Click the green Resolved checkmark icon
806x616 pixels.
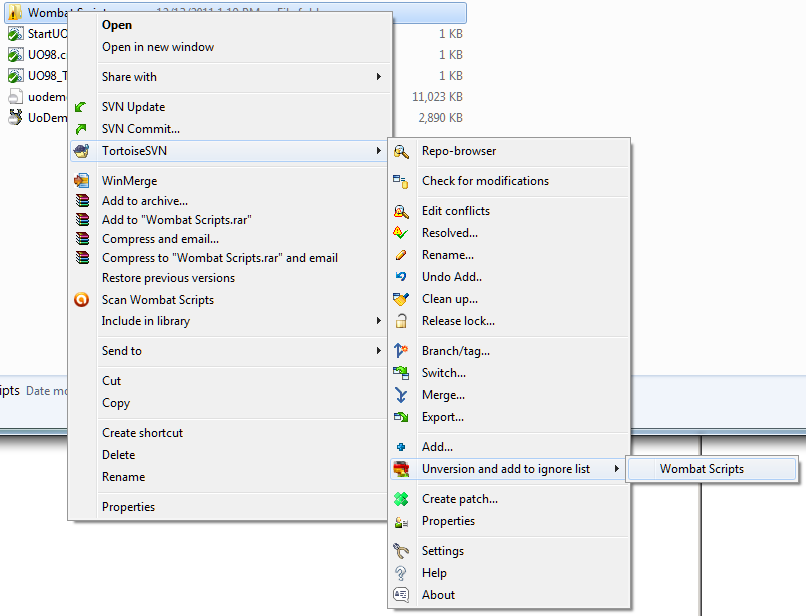tap(401, 233)
